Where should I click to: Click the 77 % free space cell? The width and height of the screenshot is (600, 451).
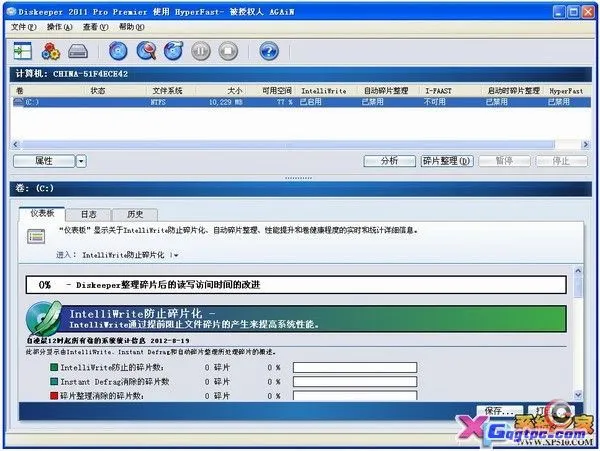pos(285,102)
